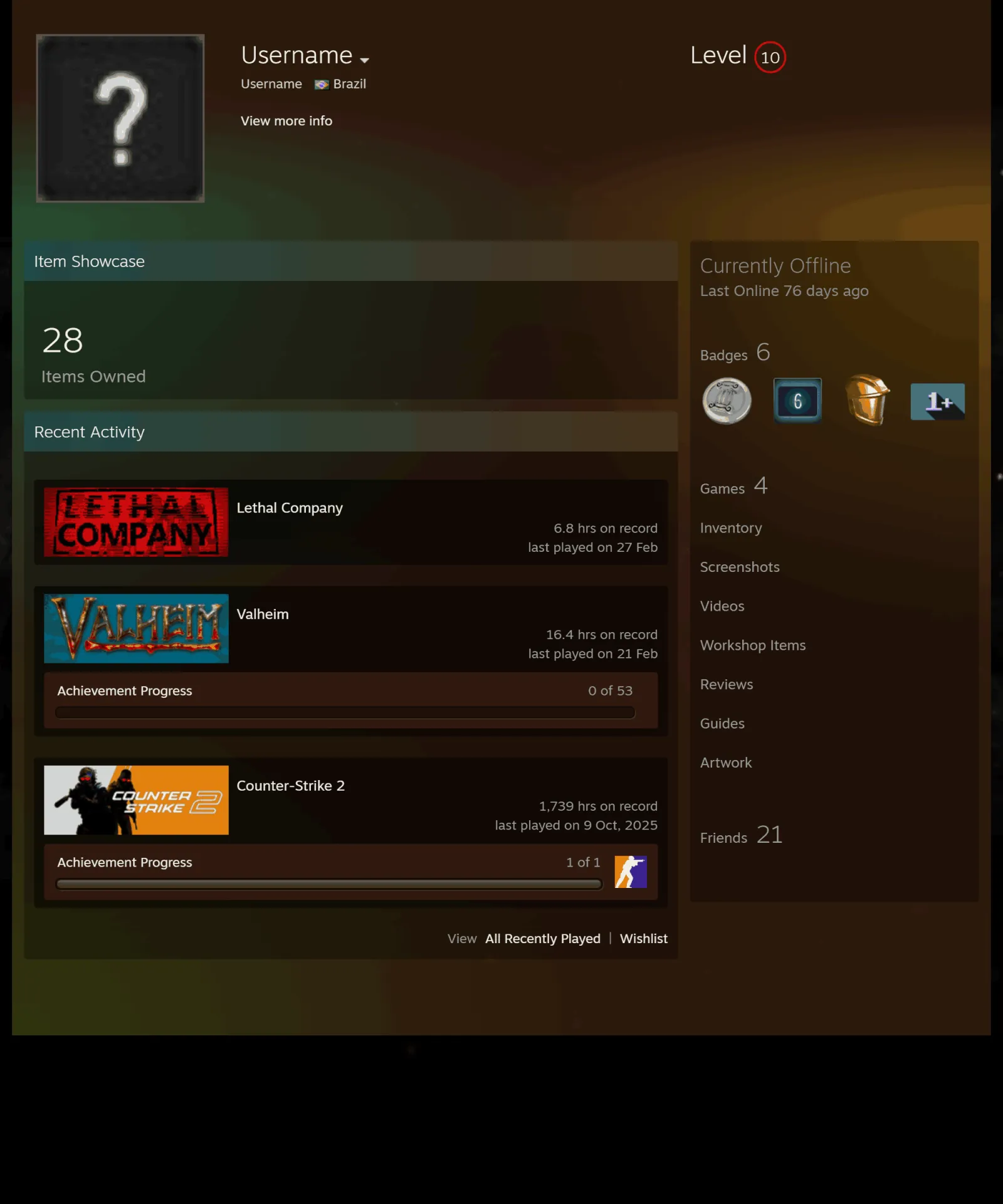This screenshot has width=1003, height=1204.
Task: Open the 1+ game collector badge
Action: click(938, 401)
